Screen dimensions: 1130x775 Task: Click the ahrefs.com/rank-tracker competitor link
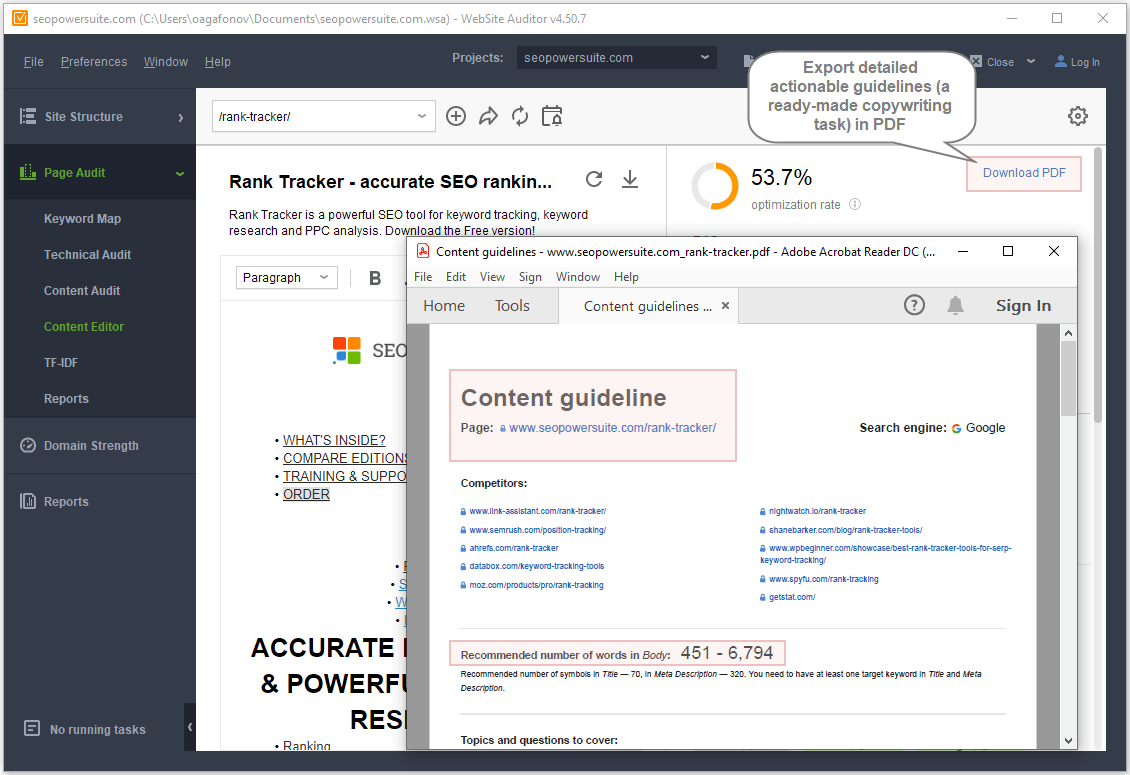(x=514, y=548)
